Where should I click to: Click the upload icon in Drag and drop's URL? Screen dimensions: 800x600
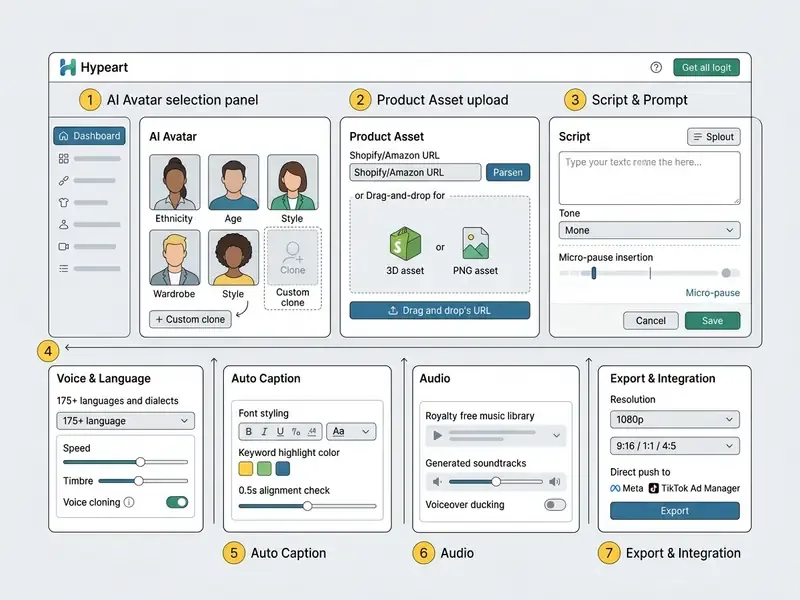tap(393, 310)
